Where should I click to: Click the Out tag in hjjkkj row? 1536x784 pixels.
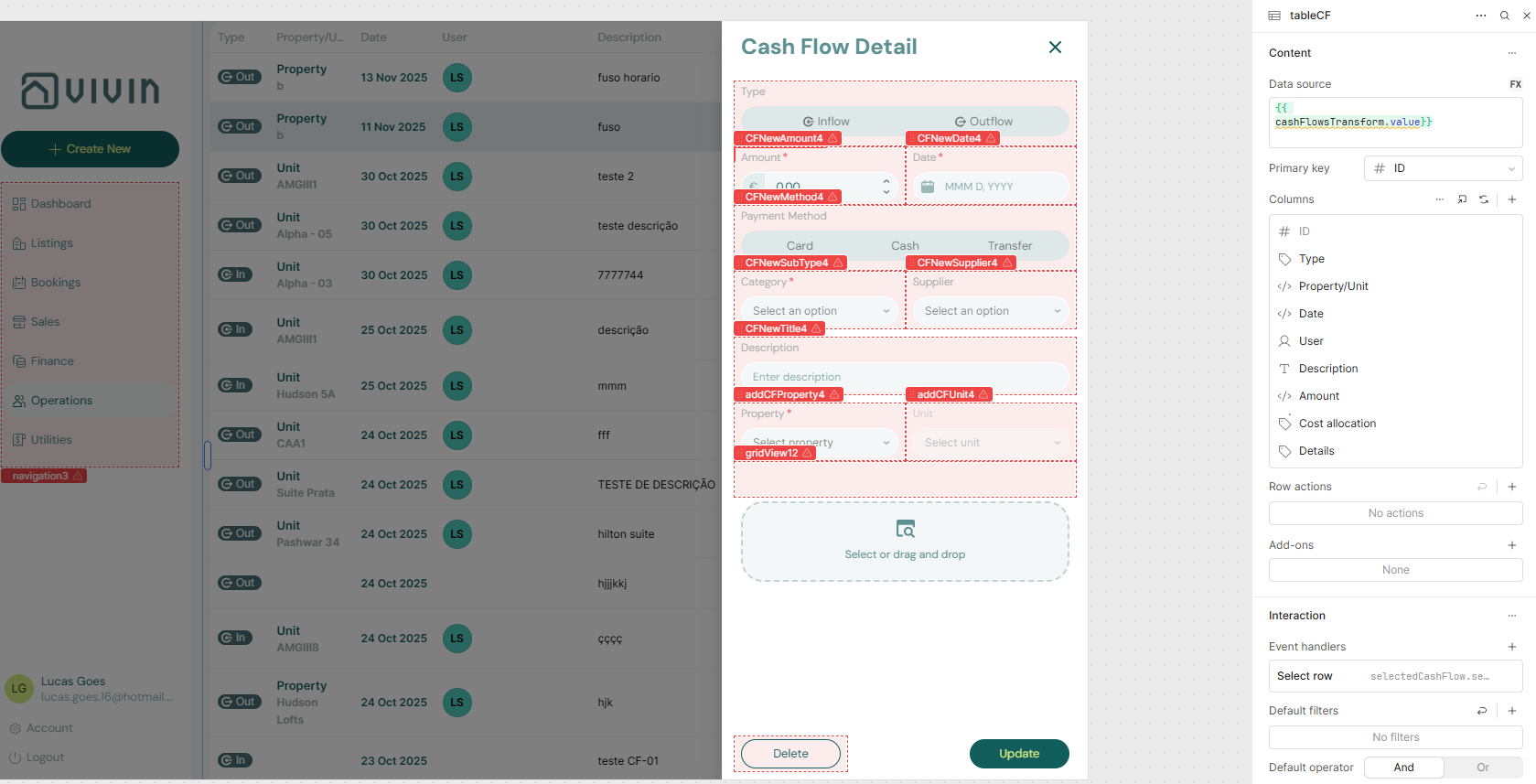point(240,583)
